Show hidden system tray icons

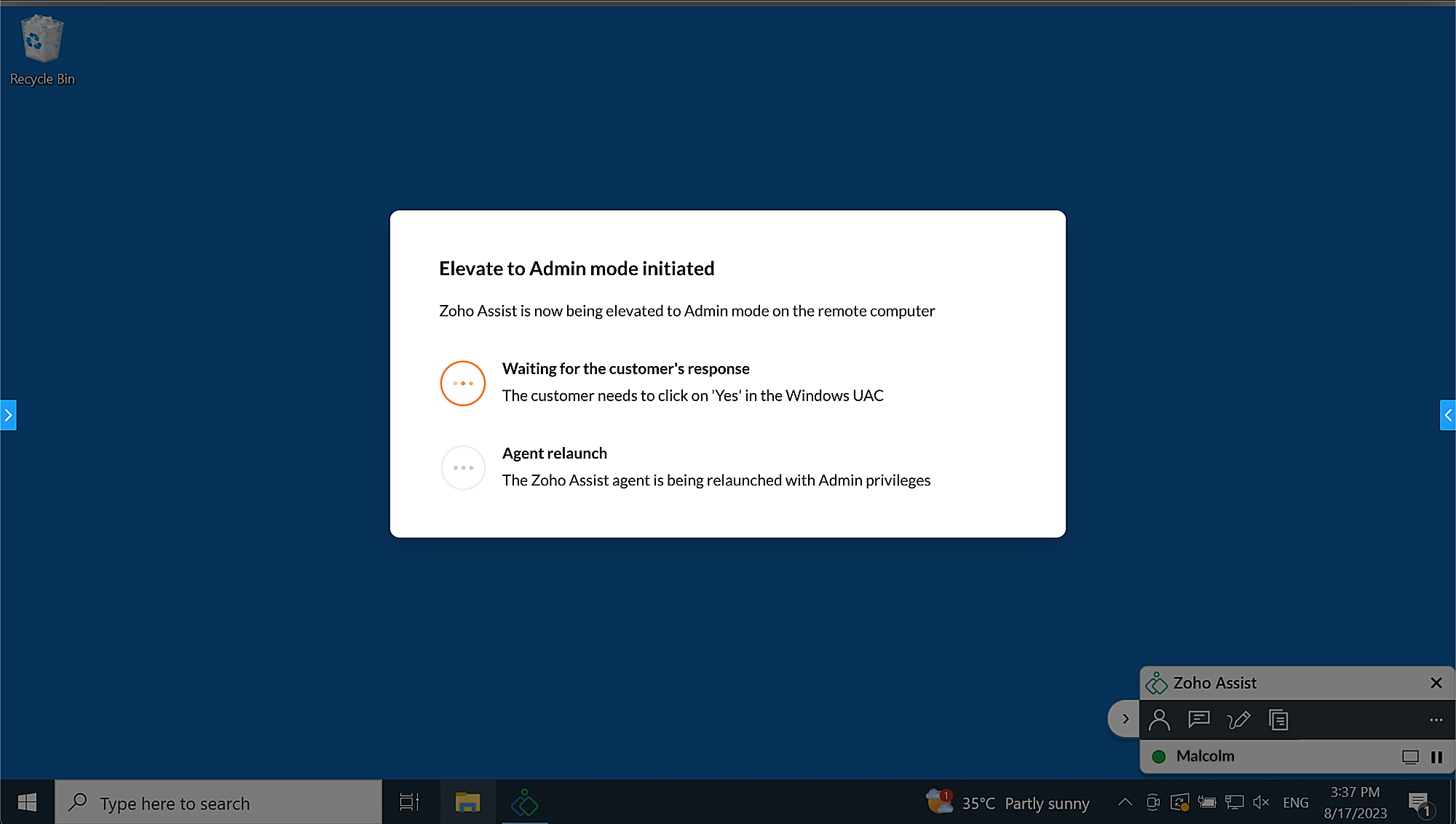[1125, 802]
